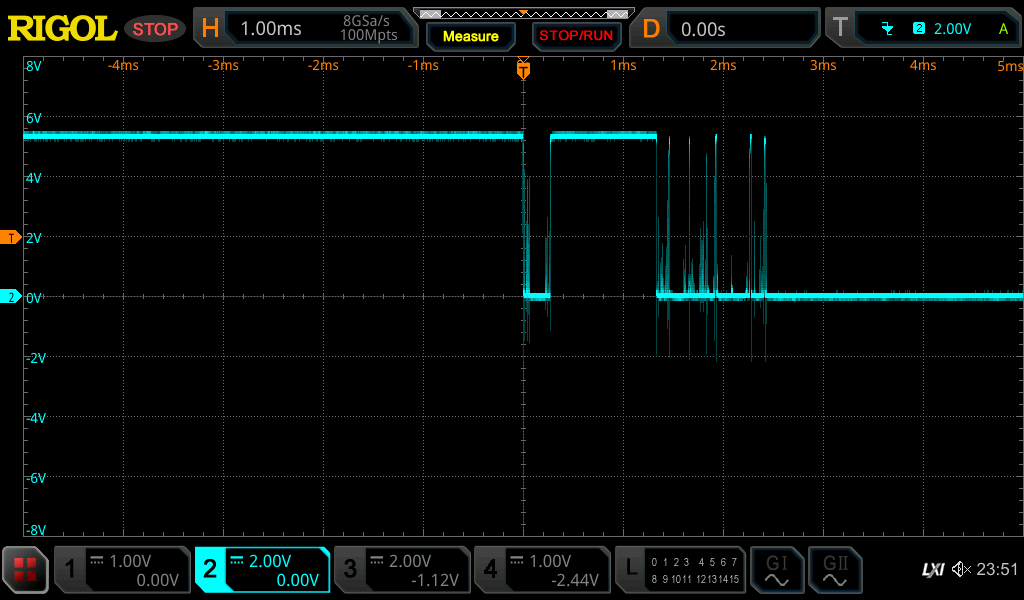Viewport: 1024px width, 600px height.
Task: Tap the STOP/RUN button
Action: 576,36
